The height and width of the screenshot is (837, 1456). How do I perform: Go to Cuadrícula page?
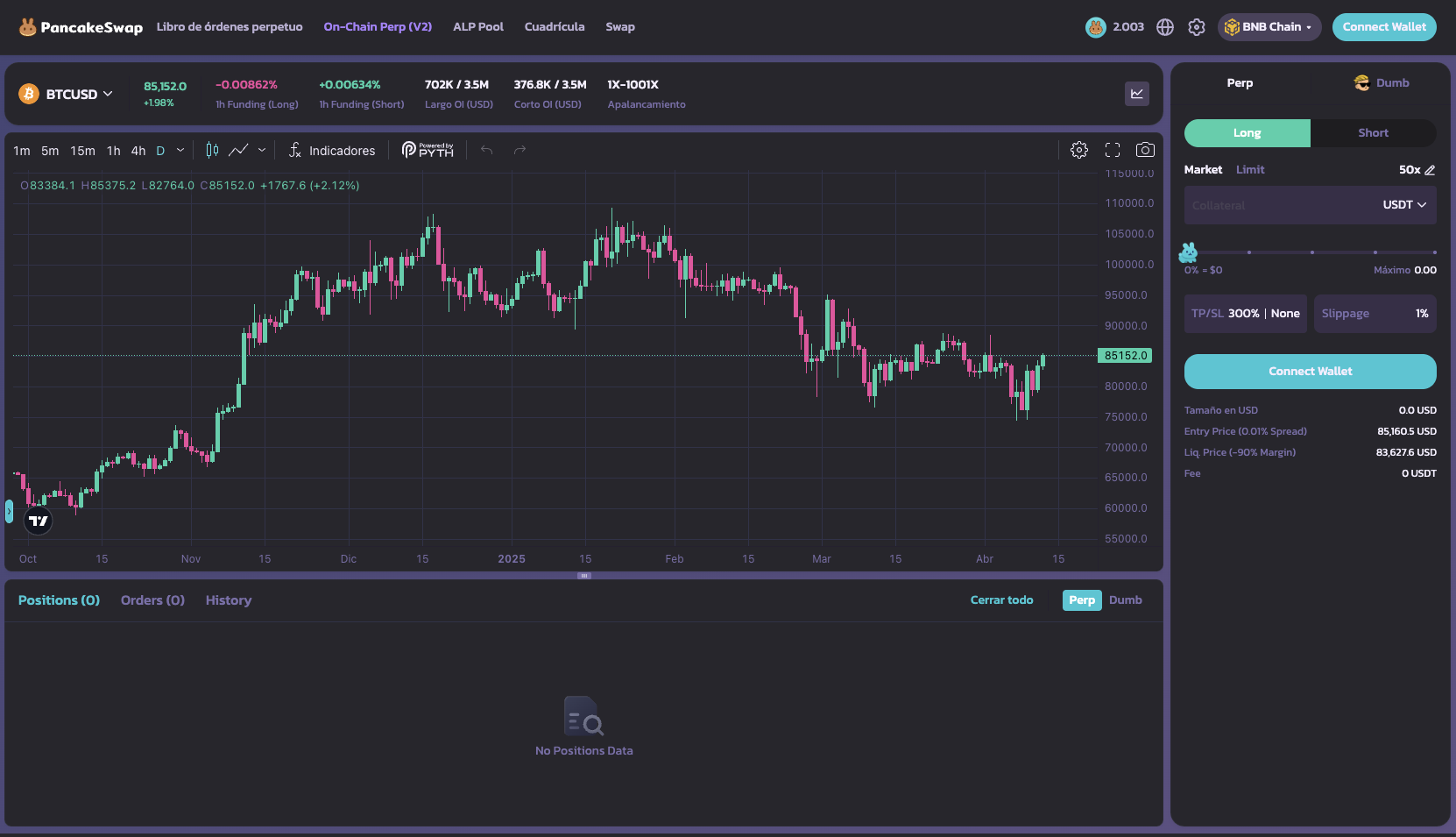[x=555, y=27]
